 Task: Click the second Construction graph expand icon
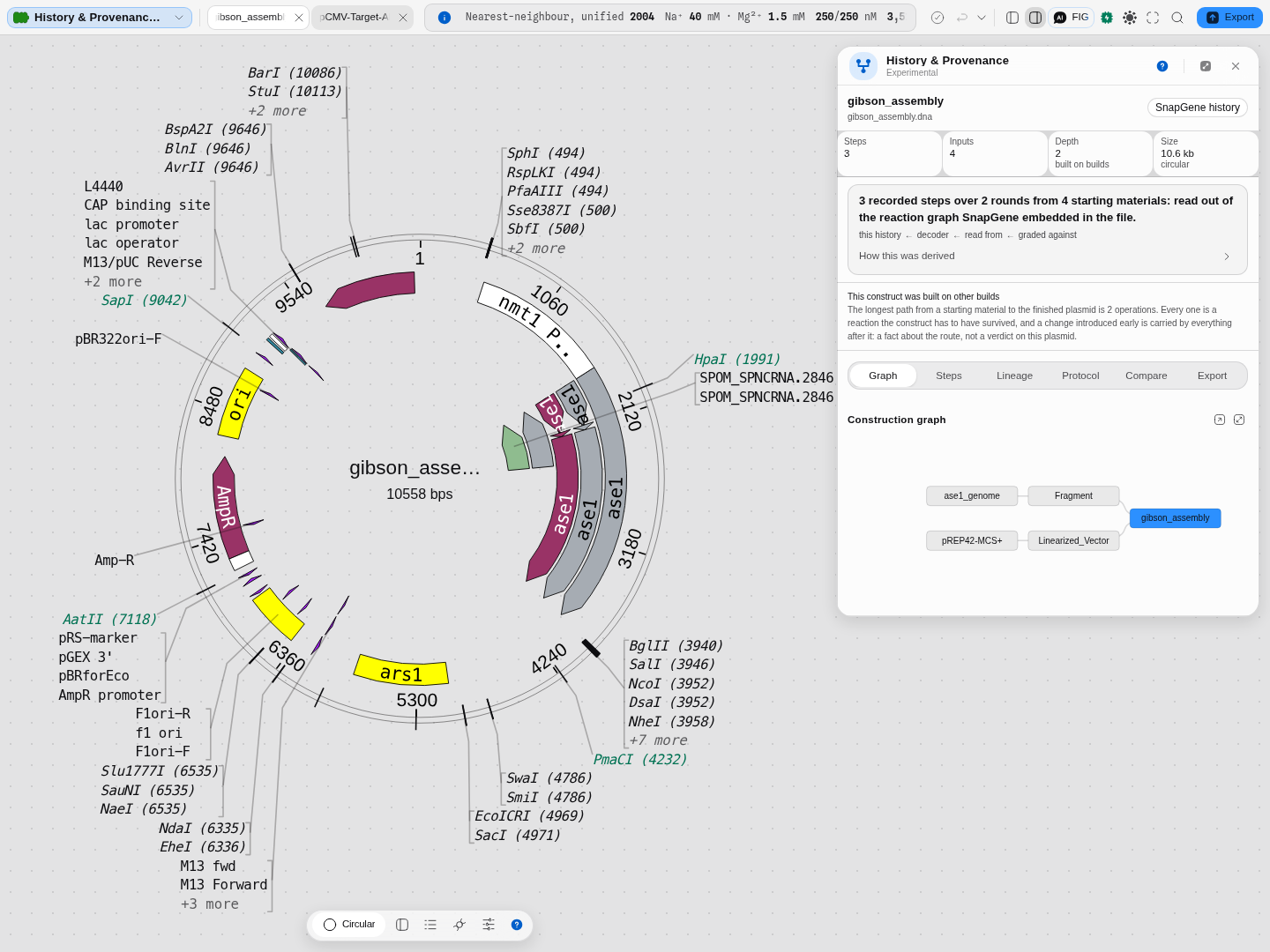(1239, 420)
